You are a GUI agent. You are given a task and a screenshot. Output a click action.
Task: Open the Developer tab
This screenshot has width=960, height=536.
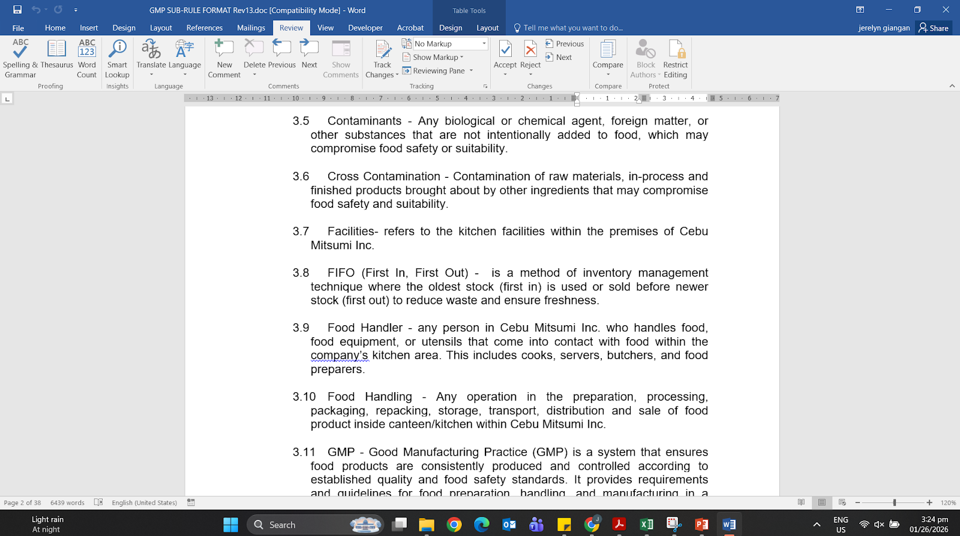pos(366,28)
